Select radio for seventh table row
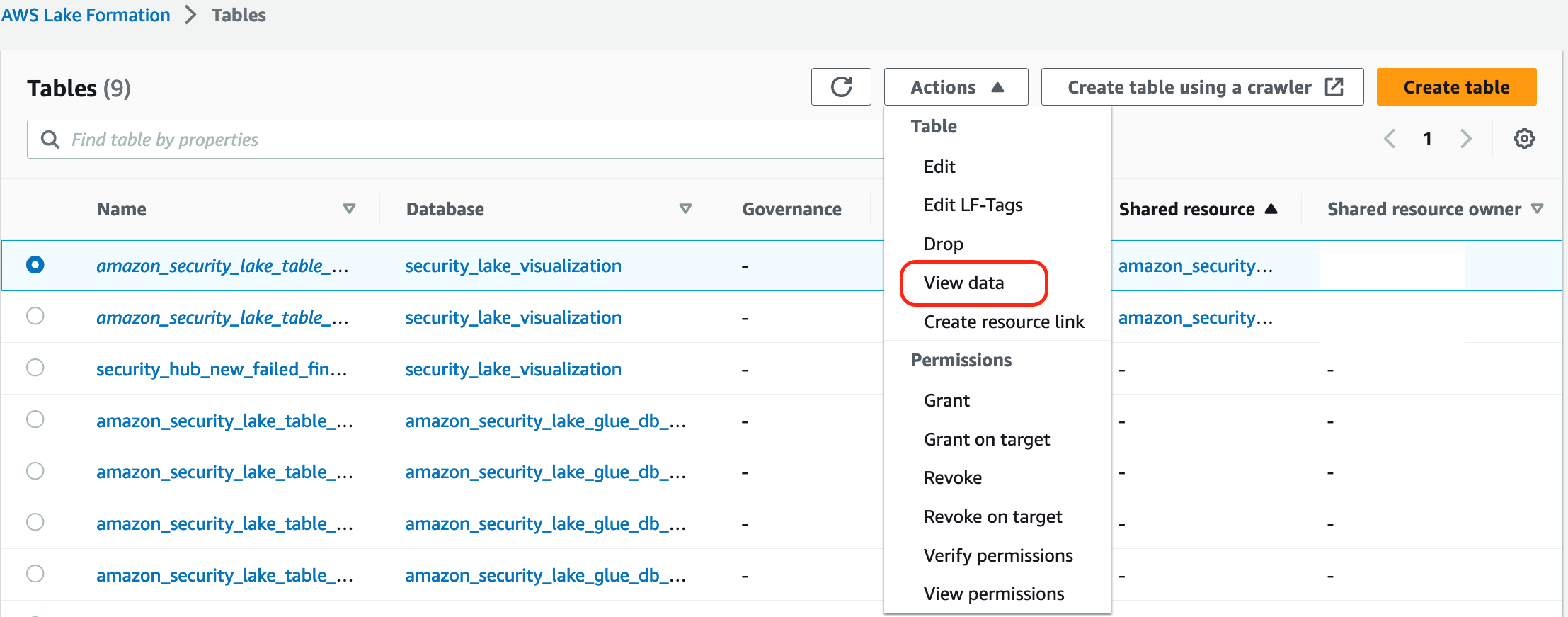1568x617 pixels. [35, 574]
